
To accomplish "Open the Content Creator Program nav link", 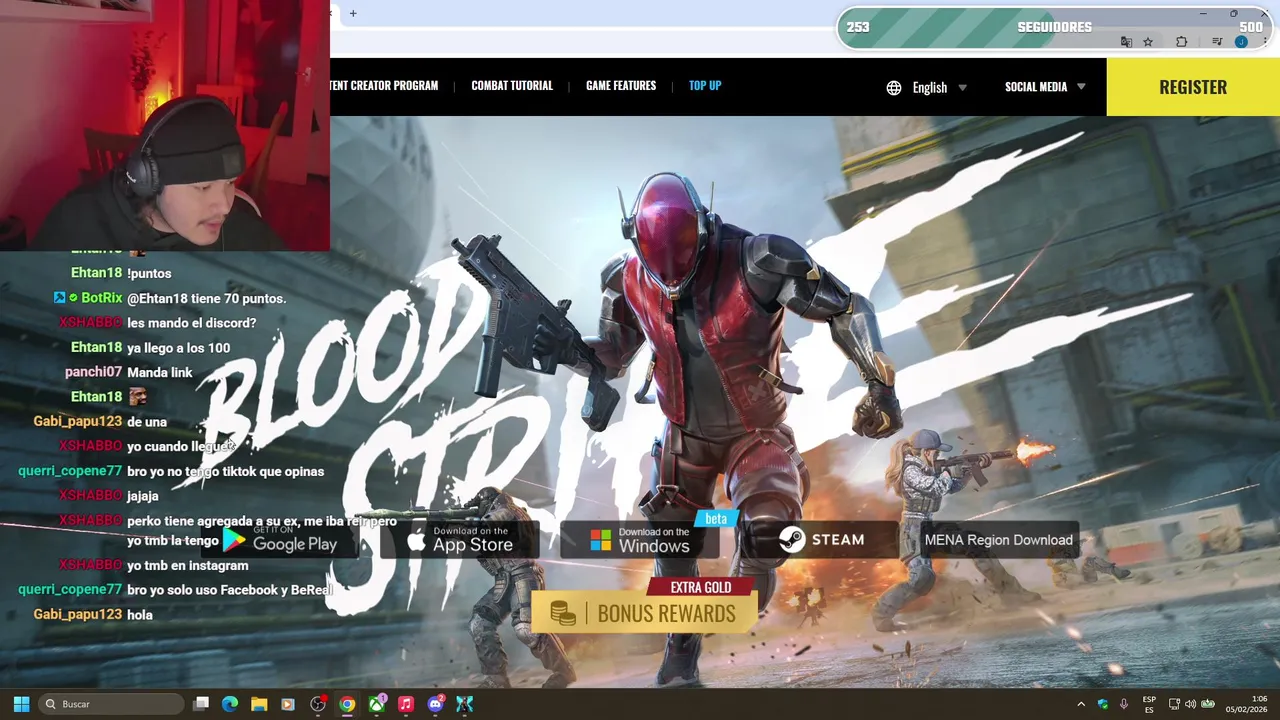I will click(x=384, y=86).
